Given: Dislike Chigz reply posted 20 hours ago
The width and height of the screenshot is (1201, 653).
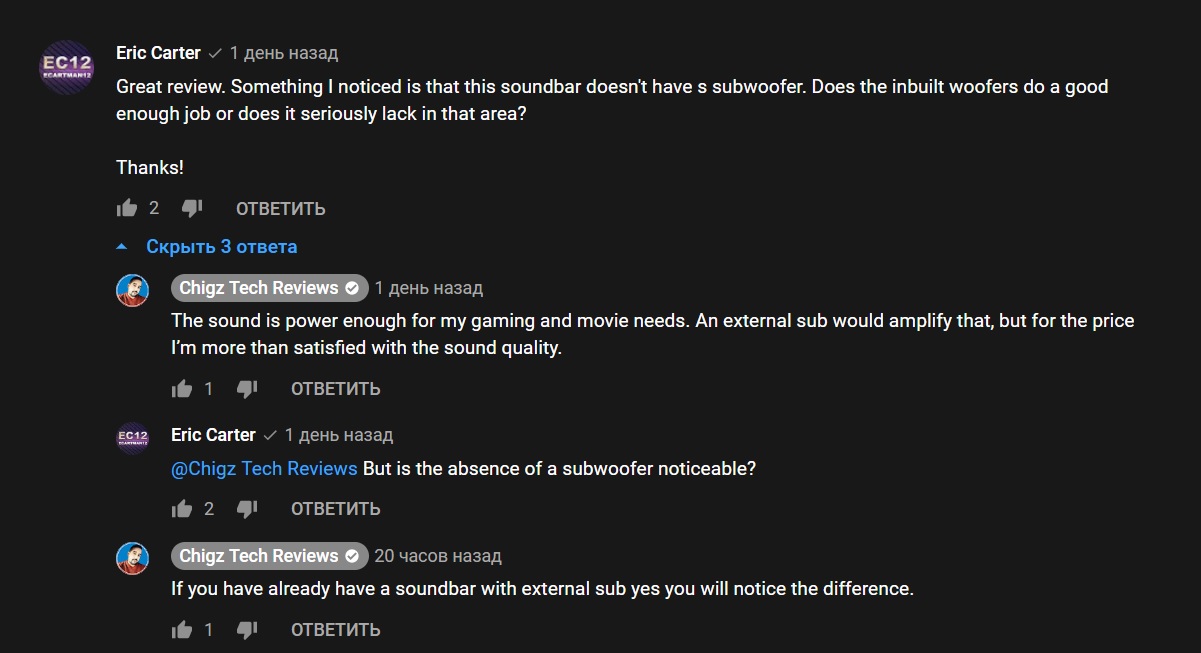Looking at the screenshot, I should coord(247,629).
